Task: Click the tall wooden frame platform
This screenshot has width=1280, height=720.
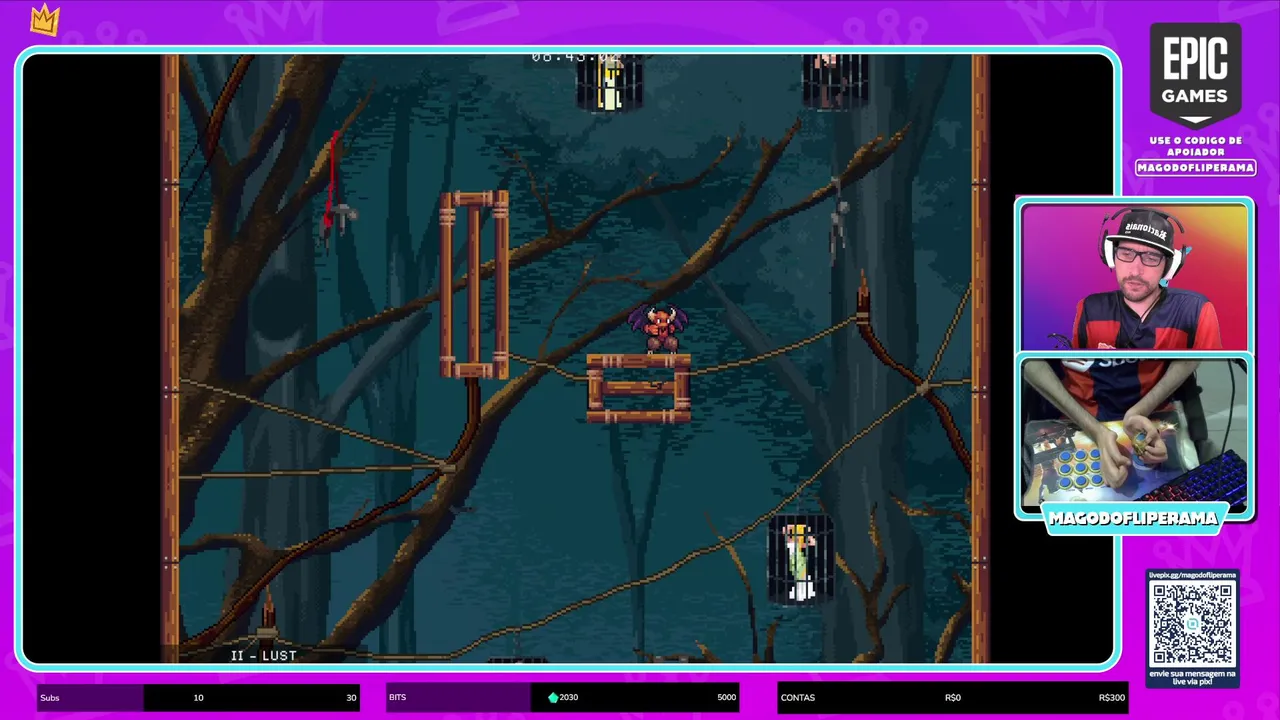Action: [x=474, y=285]
